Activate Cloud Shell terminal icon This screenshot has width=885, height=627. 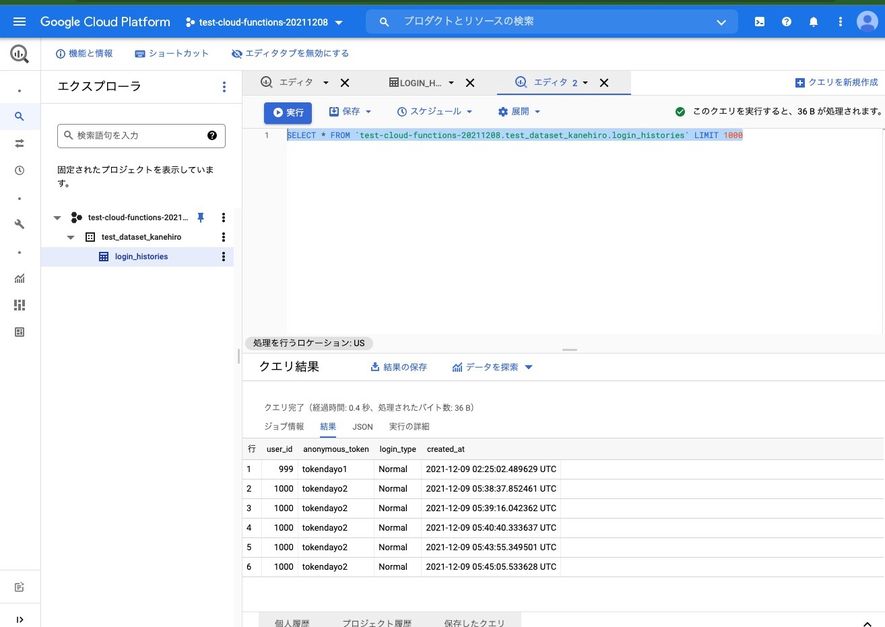[x=760, y=22]
